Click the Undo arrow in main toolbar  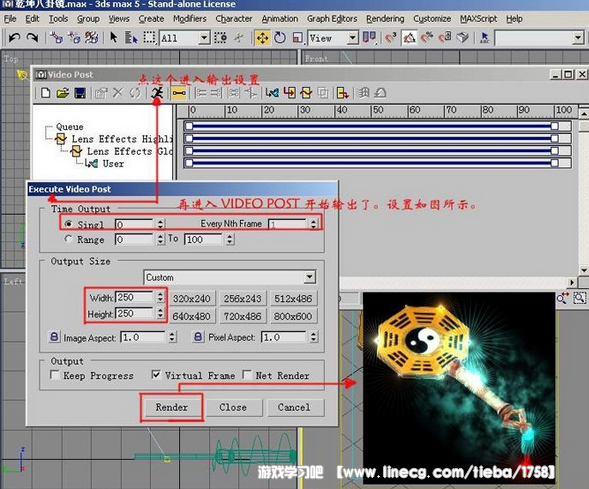pos(14,38)
